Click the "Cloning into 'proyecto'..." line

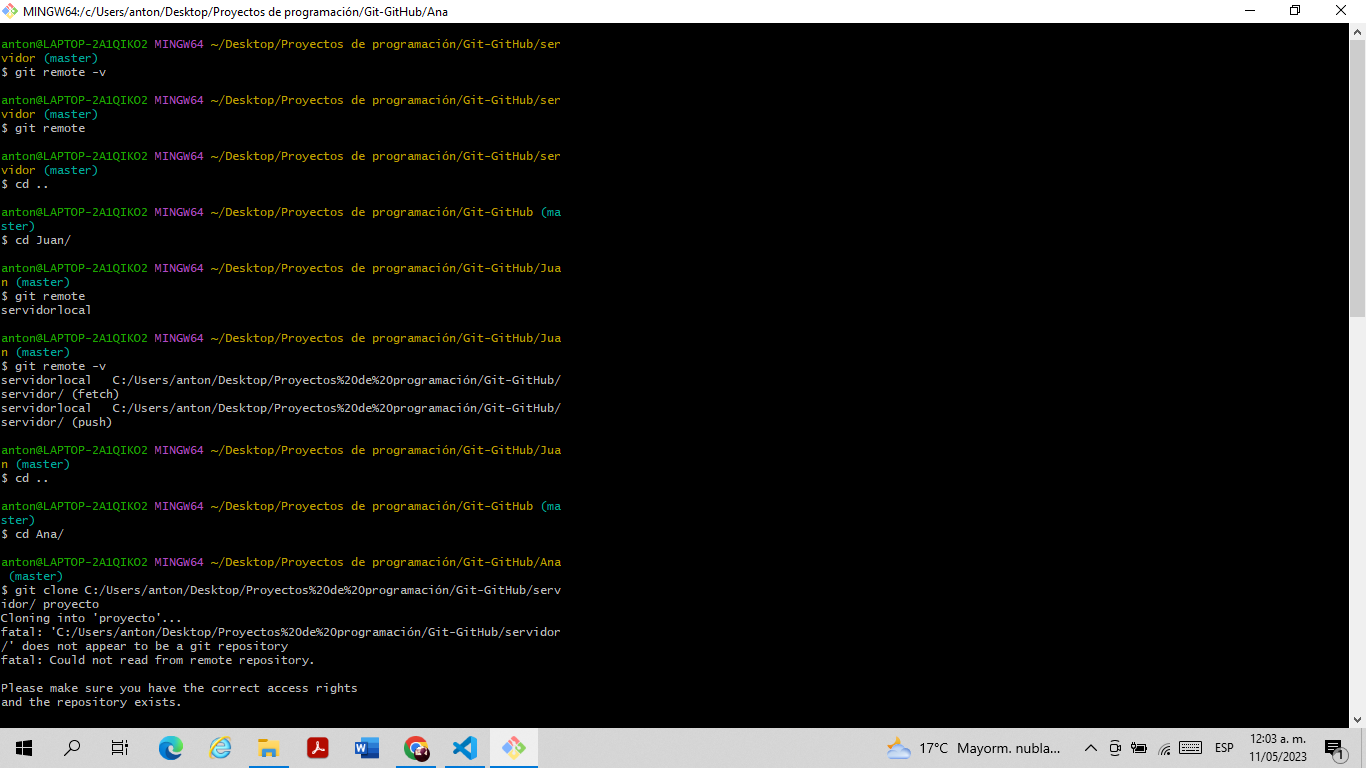pos(92,618)
